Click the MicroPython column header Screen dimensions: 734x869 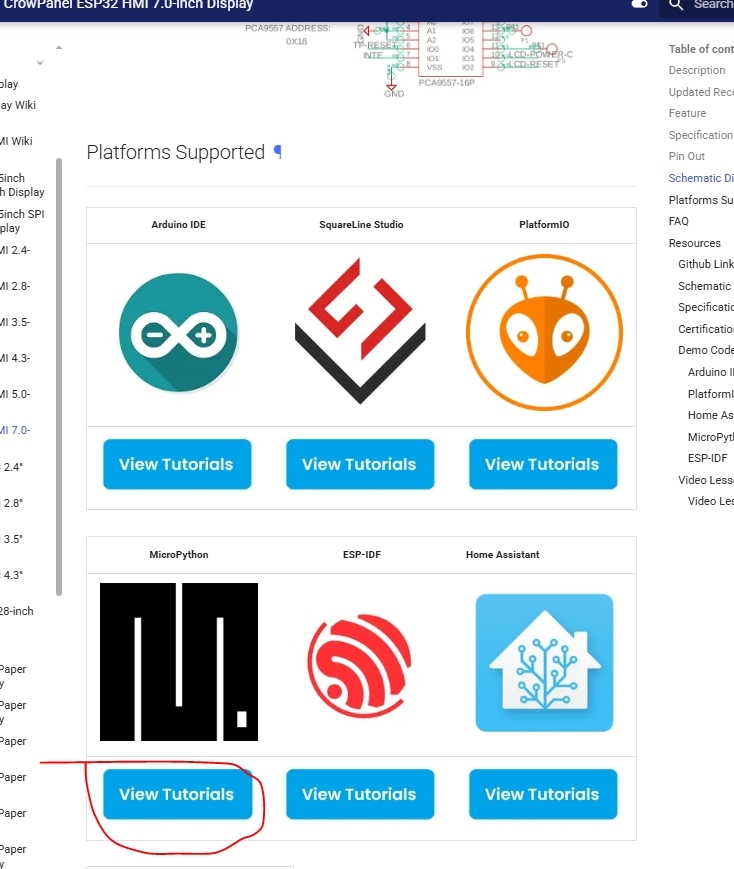[x=179, y=555]
